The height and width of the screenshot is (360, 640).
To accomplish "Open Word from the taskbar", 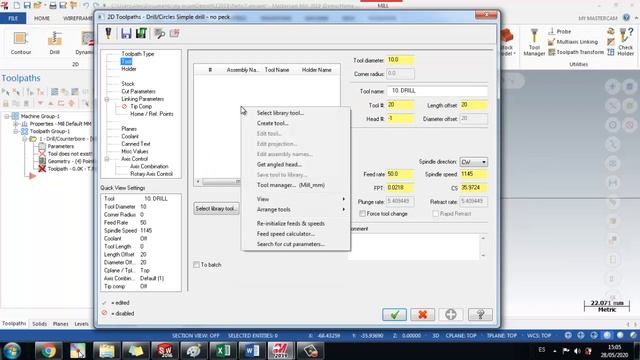I will click(x=251, y=351).
